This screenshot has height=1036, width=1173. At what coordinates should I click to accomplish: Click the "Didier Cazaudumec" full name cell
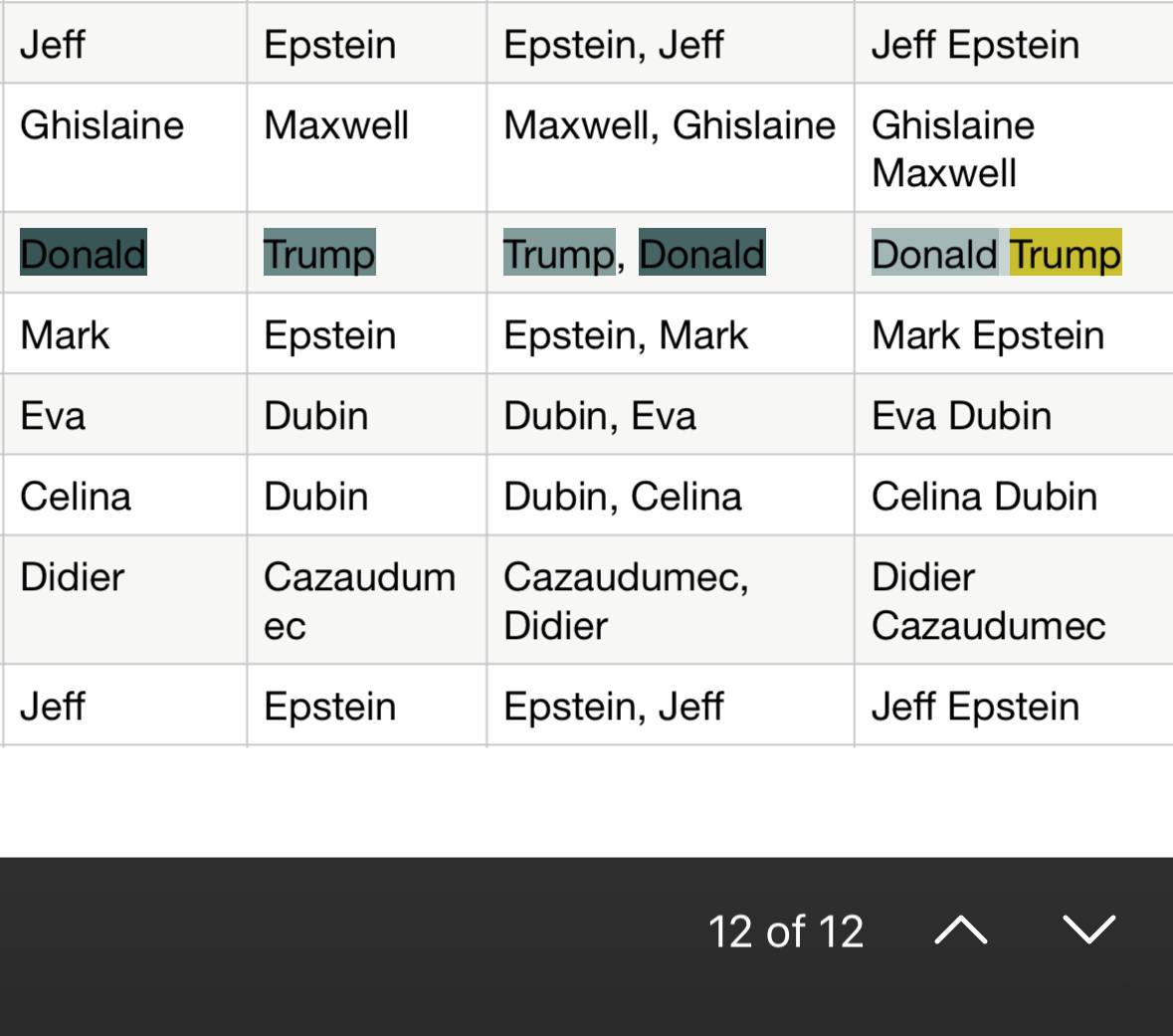click(x=988, y=601)
